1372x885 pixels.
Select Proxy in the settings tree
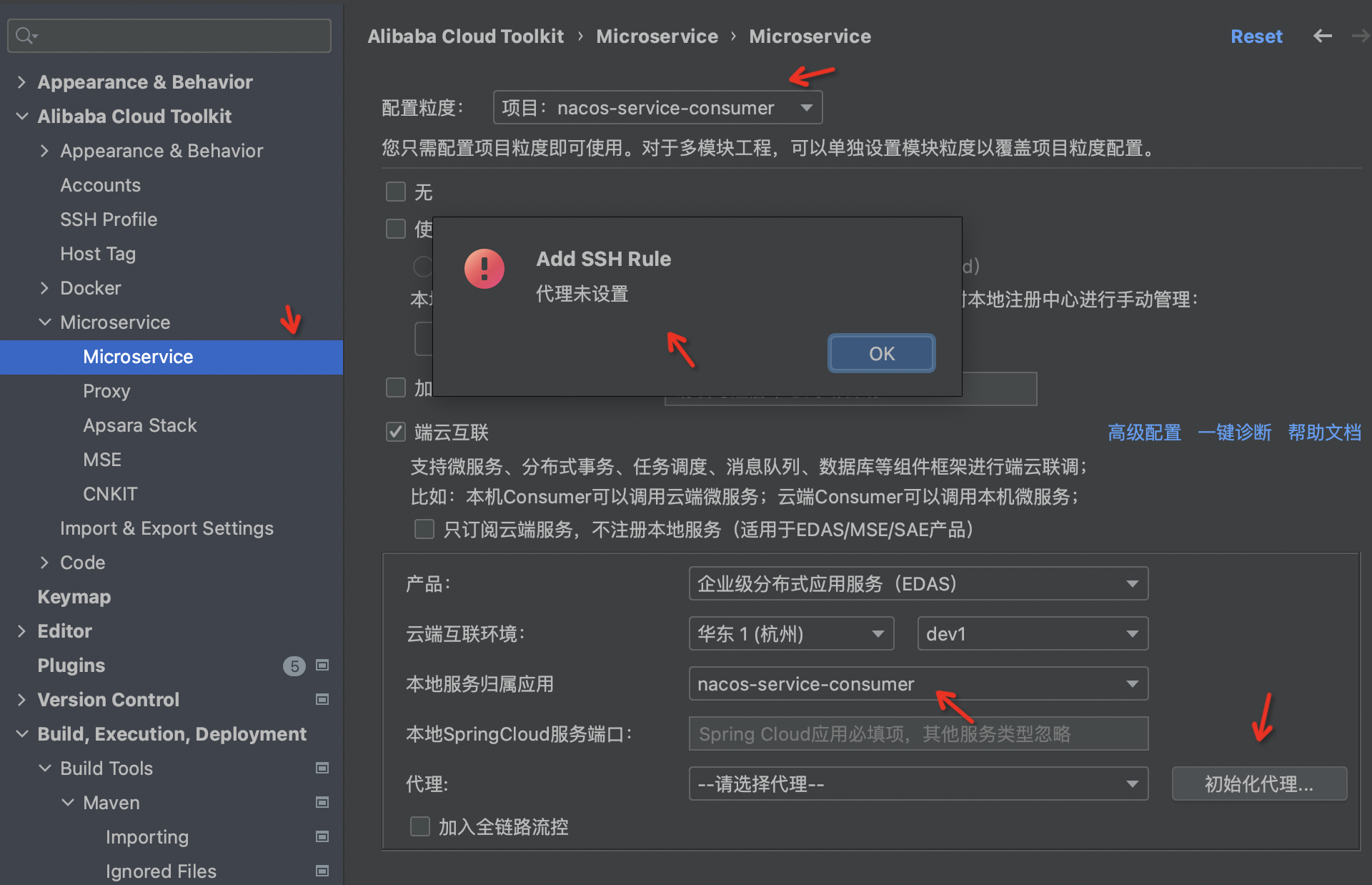click(106, 391)
